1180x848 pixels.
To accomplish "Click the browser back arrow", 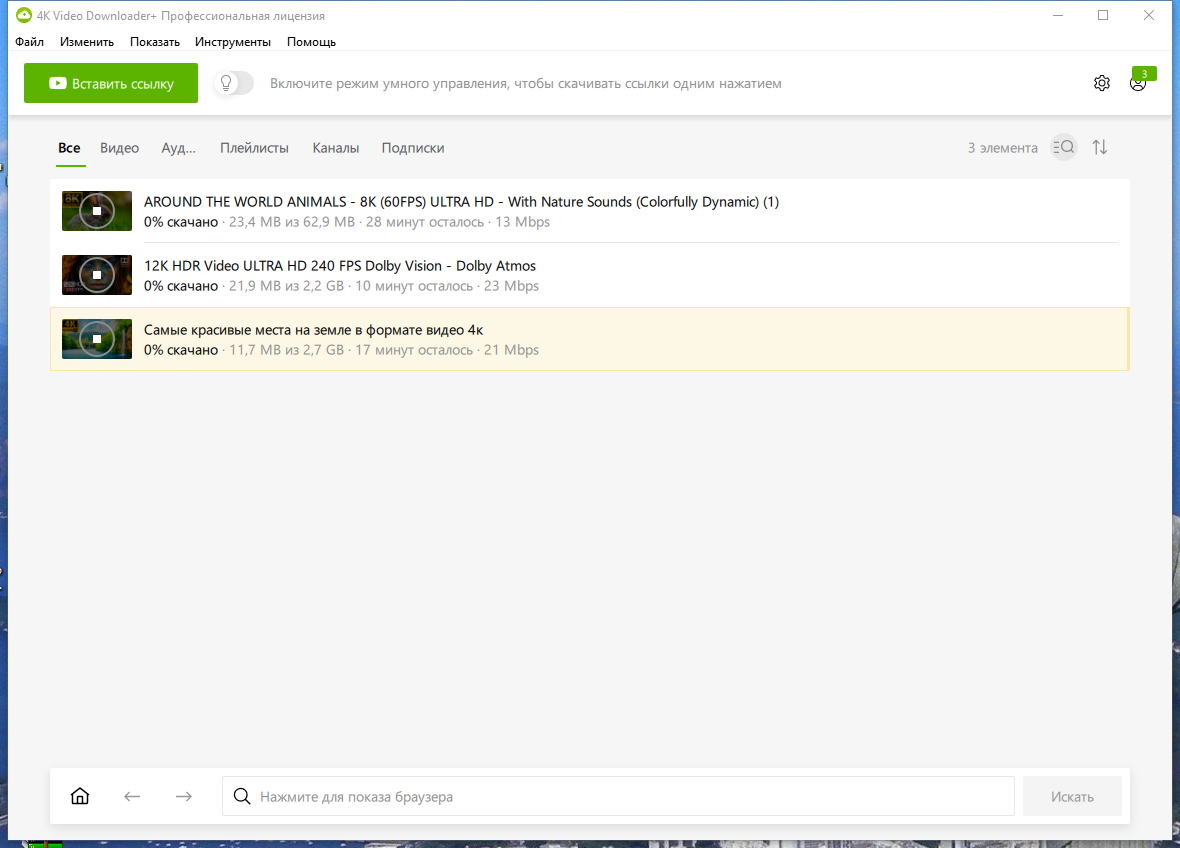I will (x=132, y=796).
